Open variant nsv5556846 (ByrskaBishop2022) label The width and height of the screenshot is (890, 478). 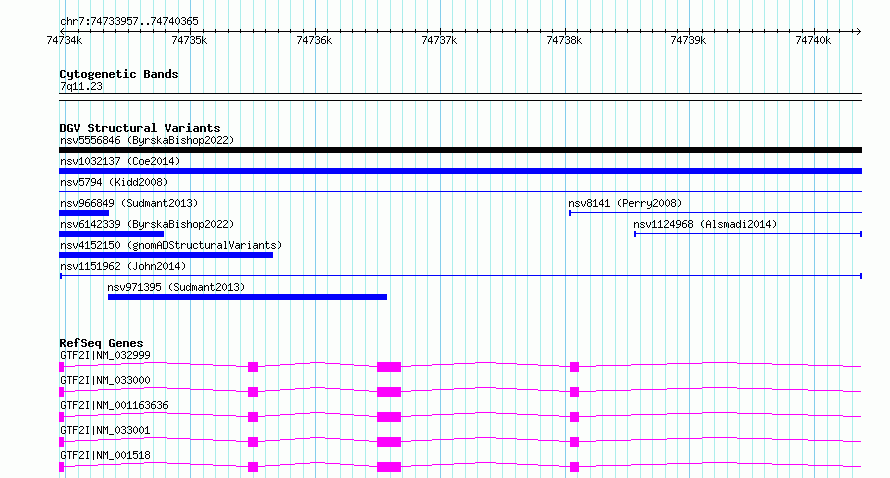147,140
